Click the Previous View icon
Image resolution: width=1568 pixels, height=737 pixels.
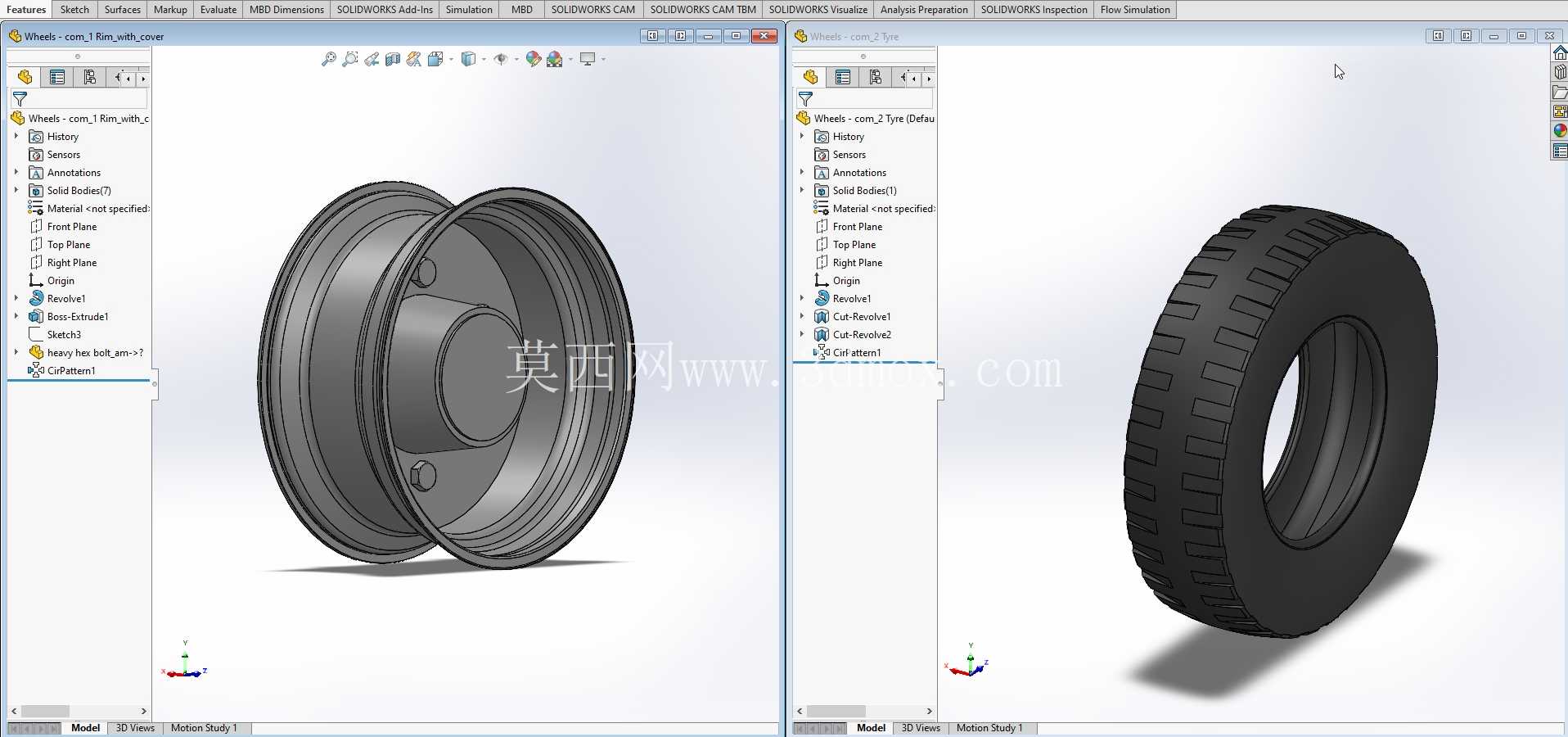coord(372,59)
